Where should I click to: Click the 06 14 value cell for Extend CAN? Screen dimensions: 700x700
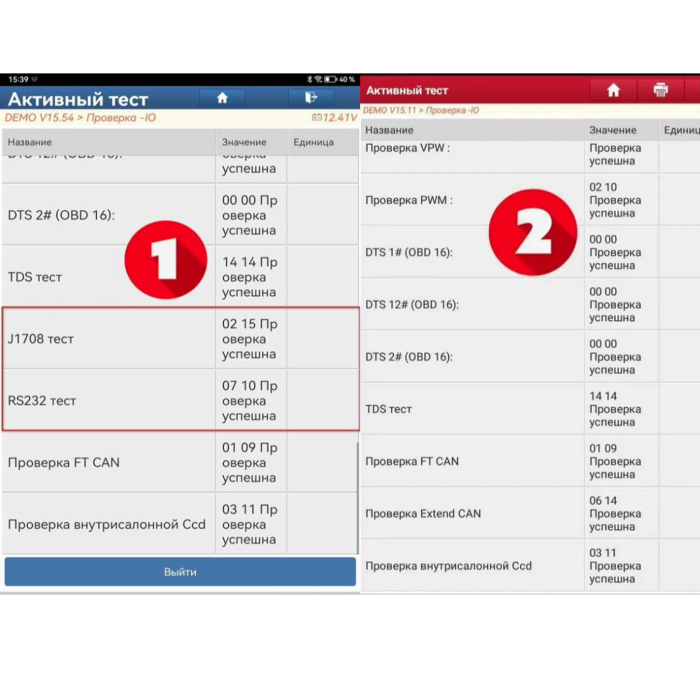point(621,513)
